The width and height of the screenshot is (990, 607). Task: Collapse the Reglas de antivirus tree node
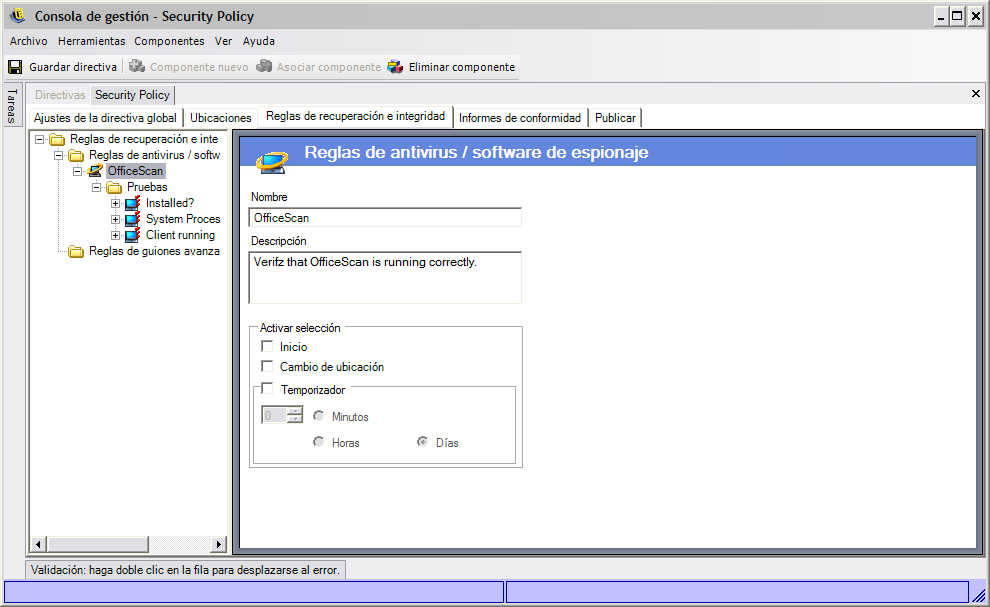(x=59, y=155)
